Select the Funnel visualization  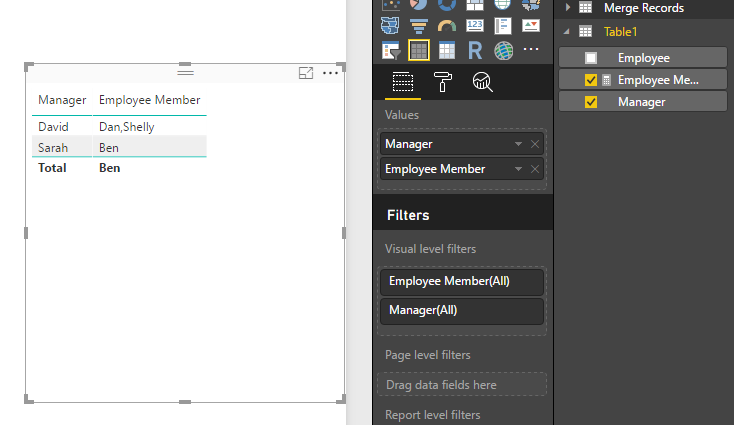coord(418,26)
